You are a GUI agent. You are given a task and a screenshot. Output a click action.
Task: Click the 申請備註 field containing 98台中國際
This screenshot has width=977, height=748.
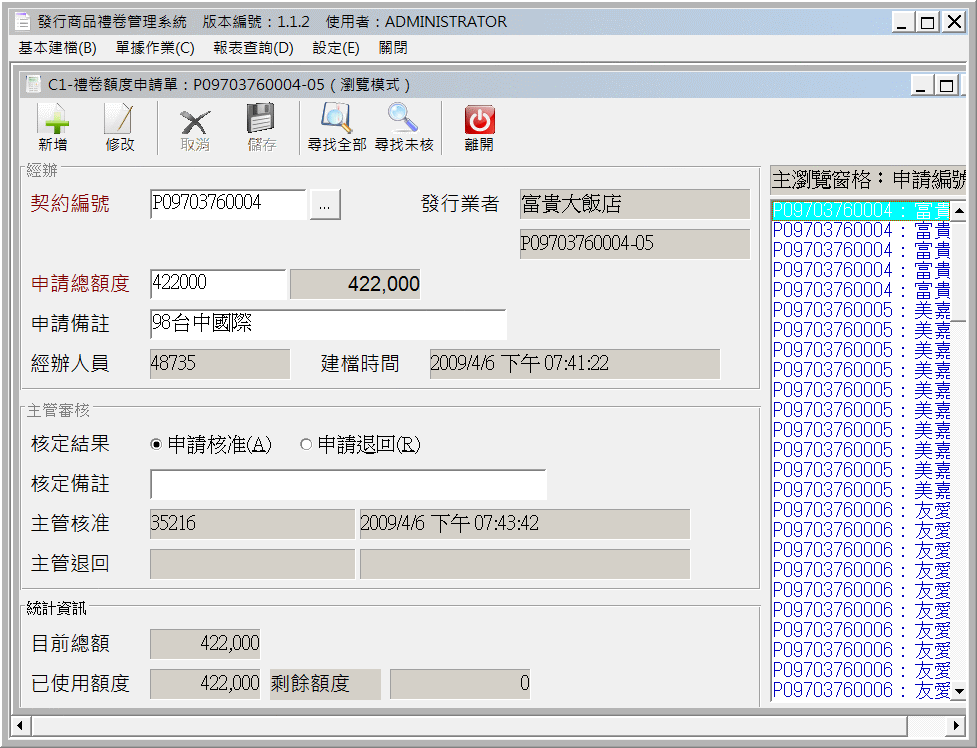point(328,324)
